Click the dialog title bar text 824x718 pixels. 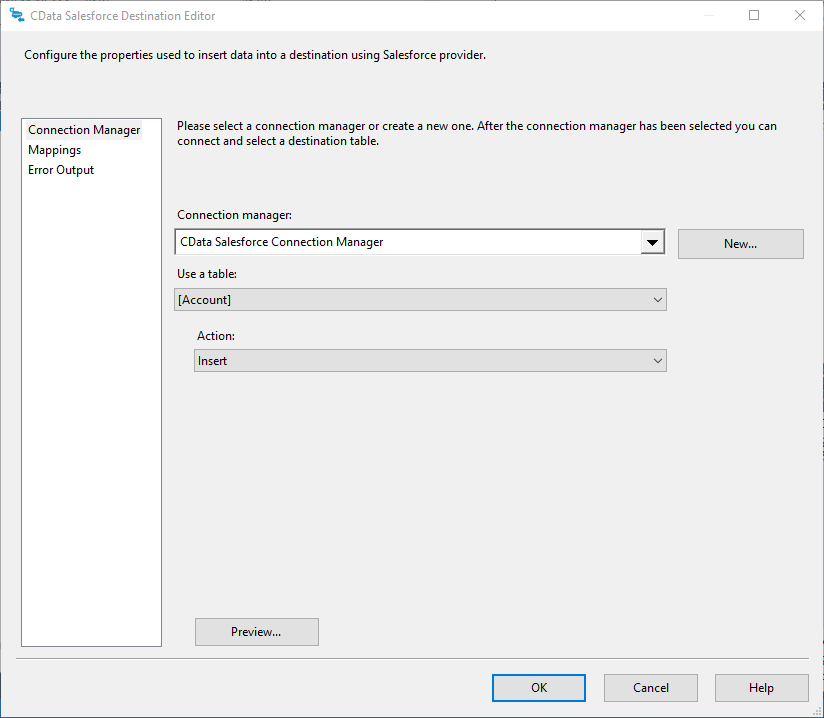tap(123, 16)
